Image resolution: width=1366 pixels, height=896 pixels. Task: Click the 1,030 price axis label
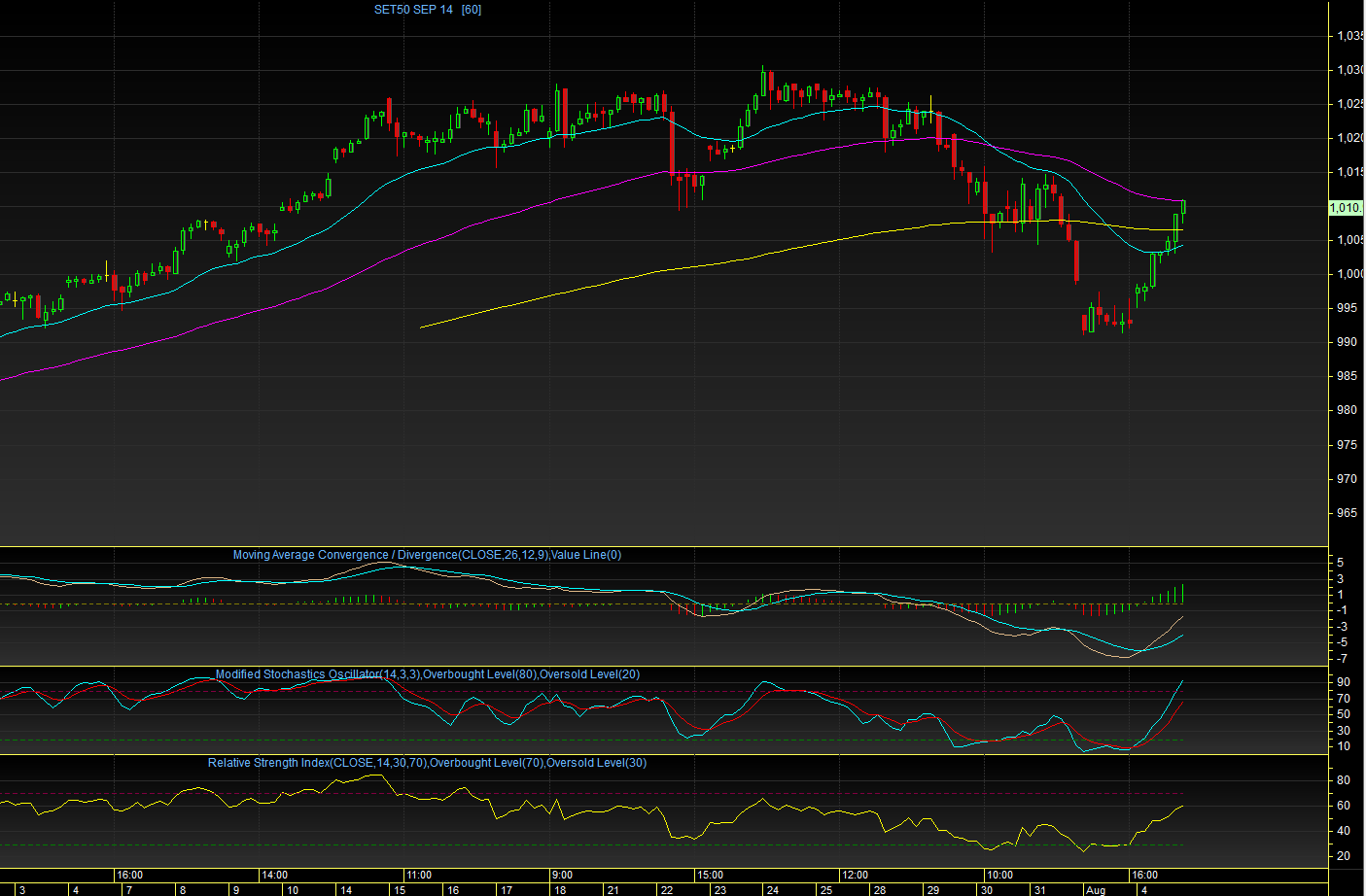(1350, 70)
